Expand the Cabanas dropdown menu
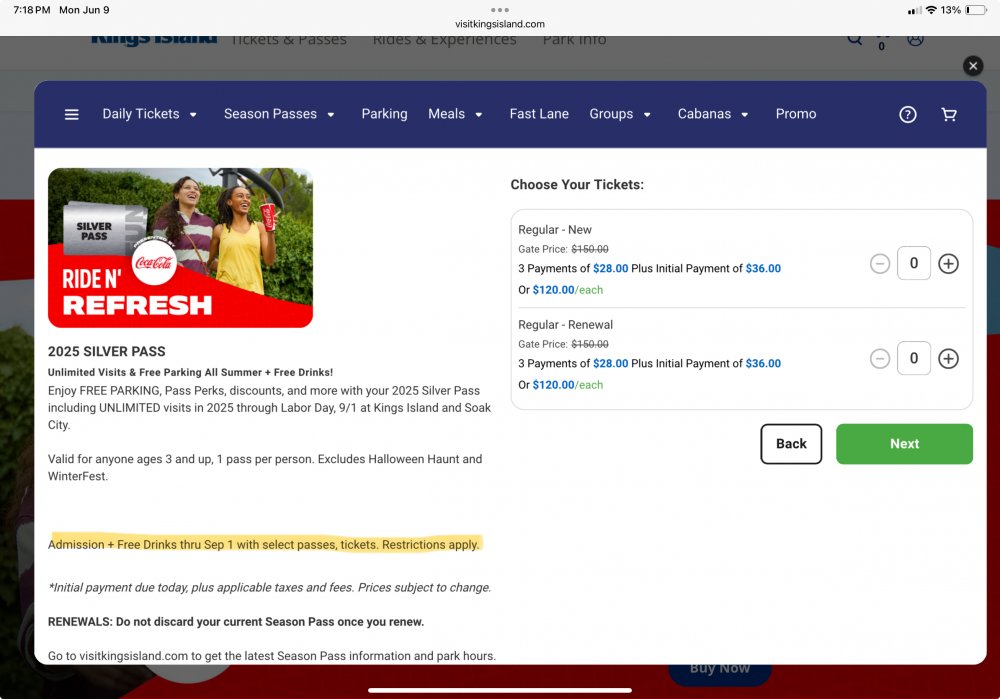The image size is (1000, 699). 713,114
